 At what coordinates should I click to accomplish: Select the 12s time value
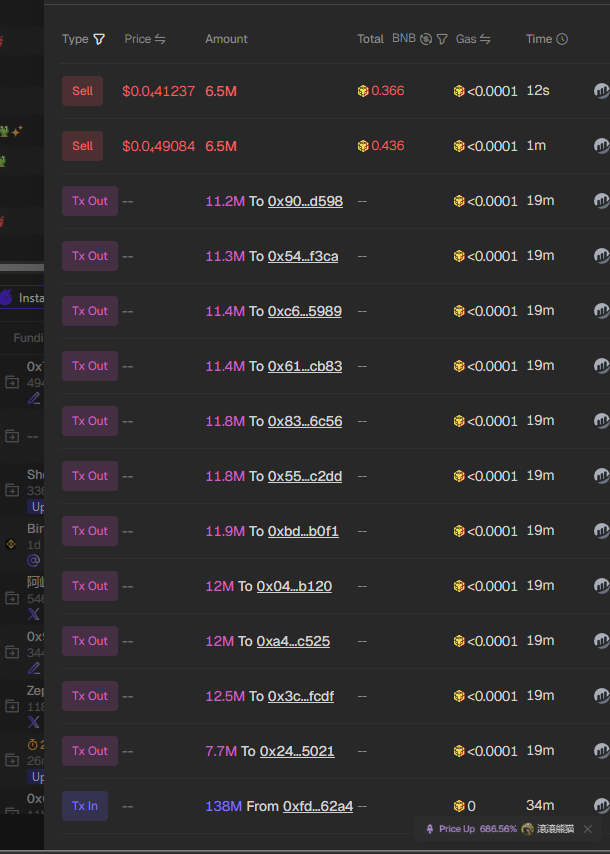(x=538, y=90)
